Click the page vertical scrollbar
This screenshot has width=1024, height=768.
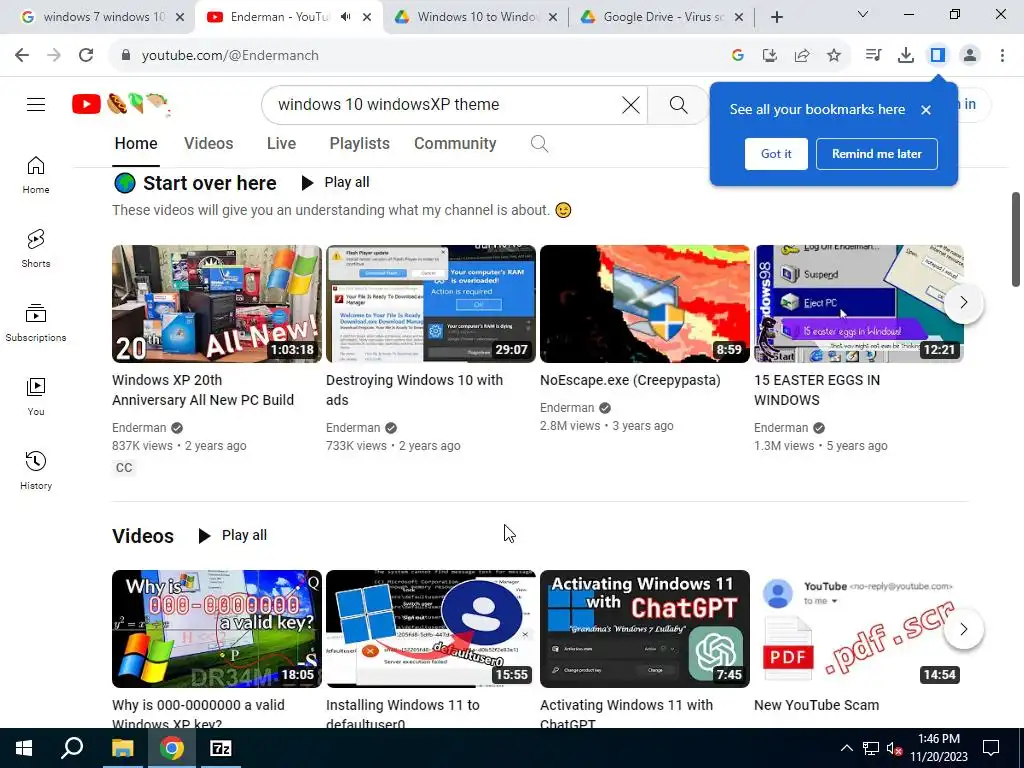(1016, 239)
